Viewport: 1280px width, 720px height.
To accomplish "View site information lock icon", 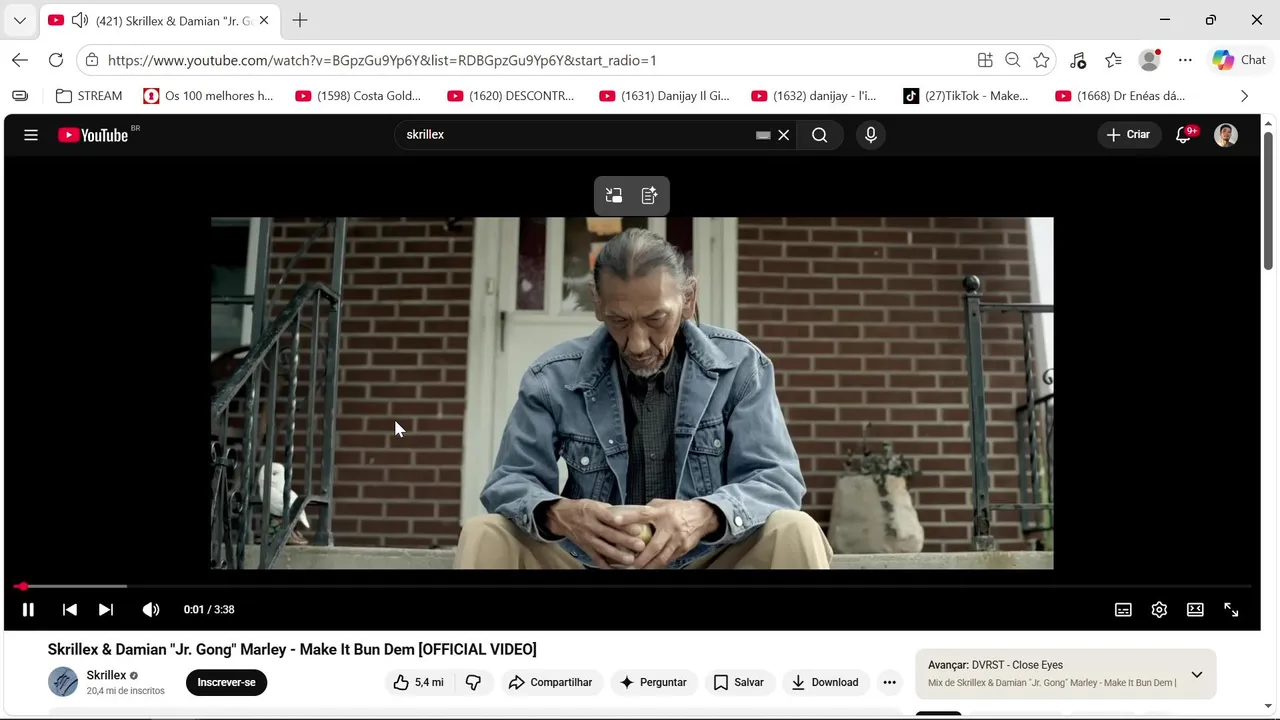I will (x=91, y=60).
